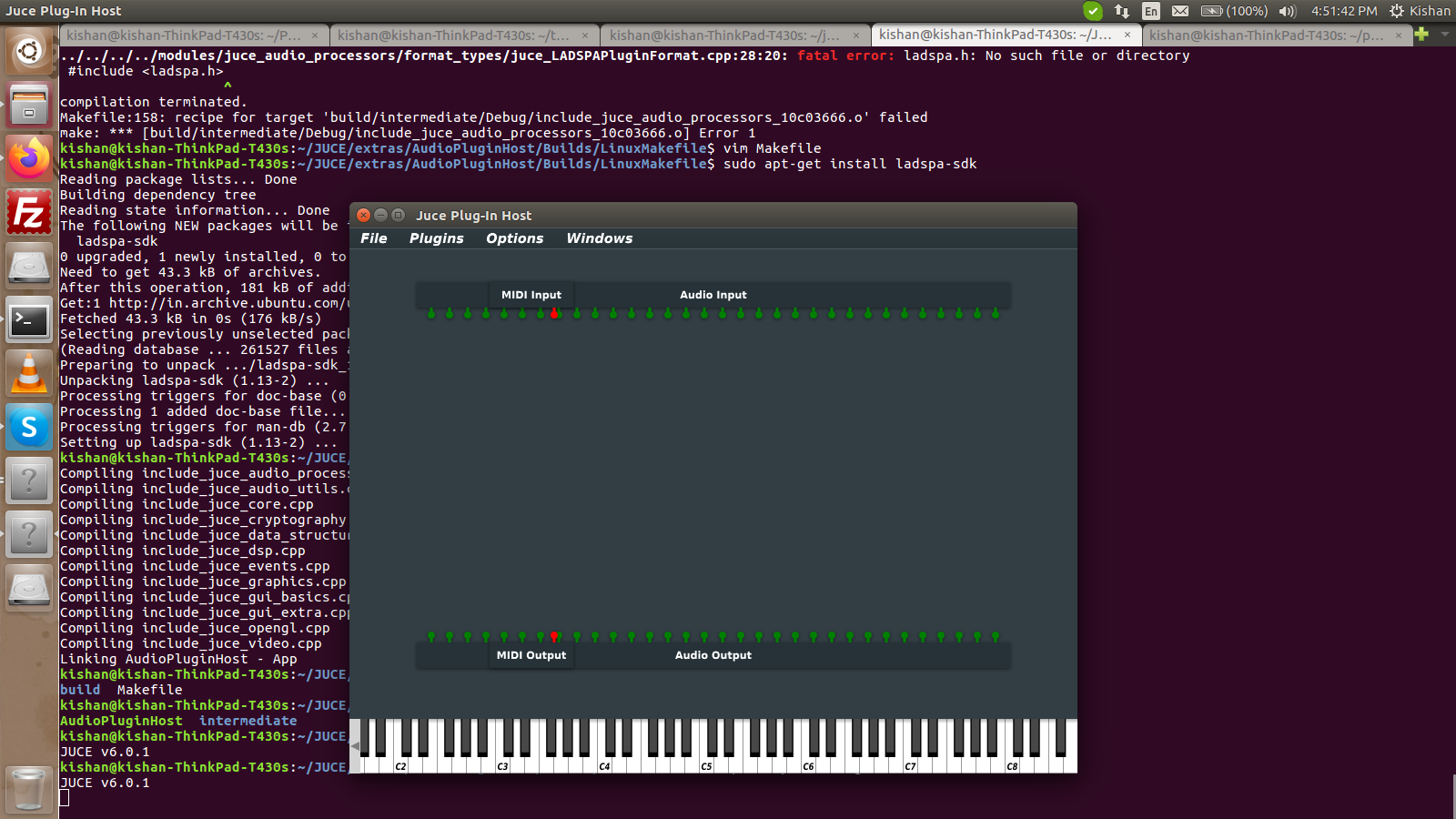Open the clock showing 4:51:42 PM

(1344, 11)
